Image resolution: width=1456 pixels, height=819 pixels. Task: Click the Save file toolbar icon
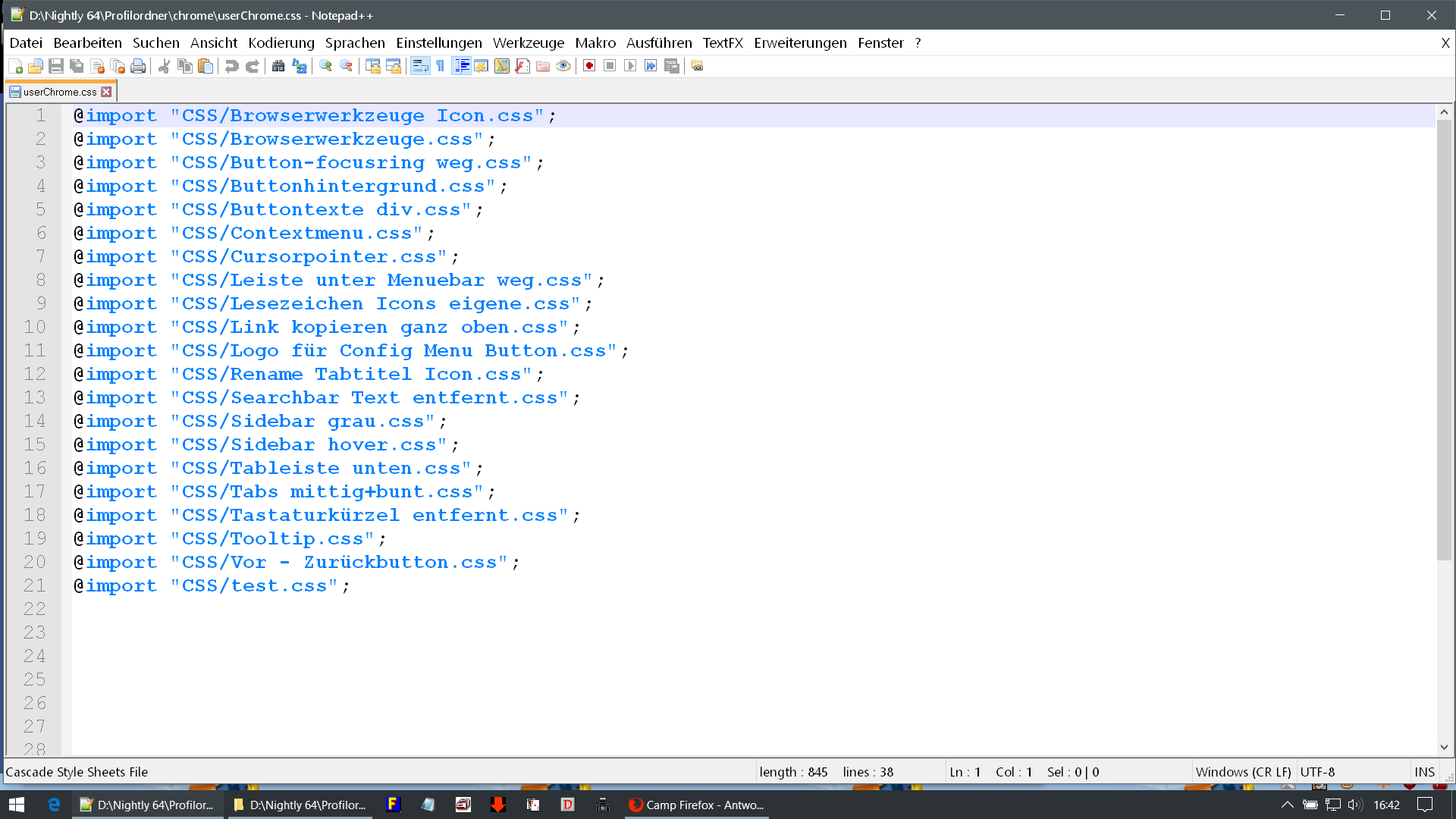[56, 67]
